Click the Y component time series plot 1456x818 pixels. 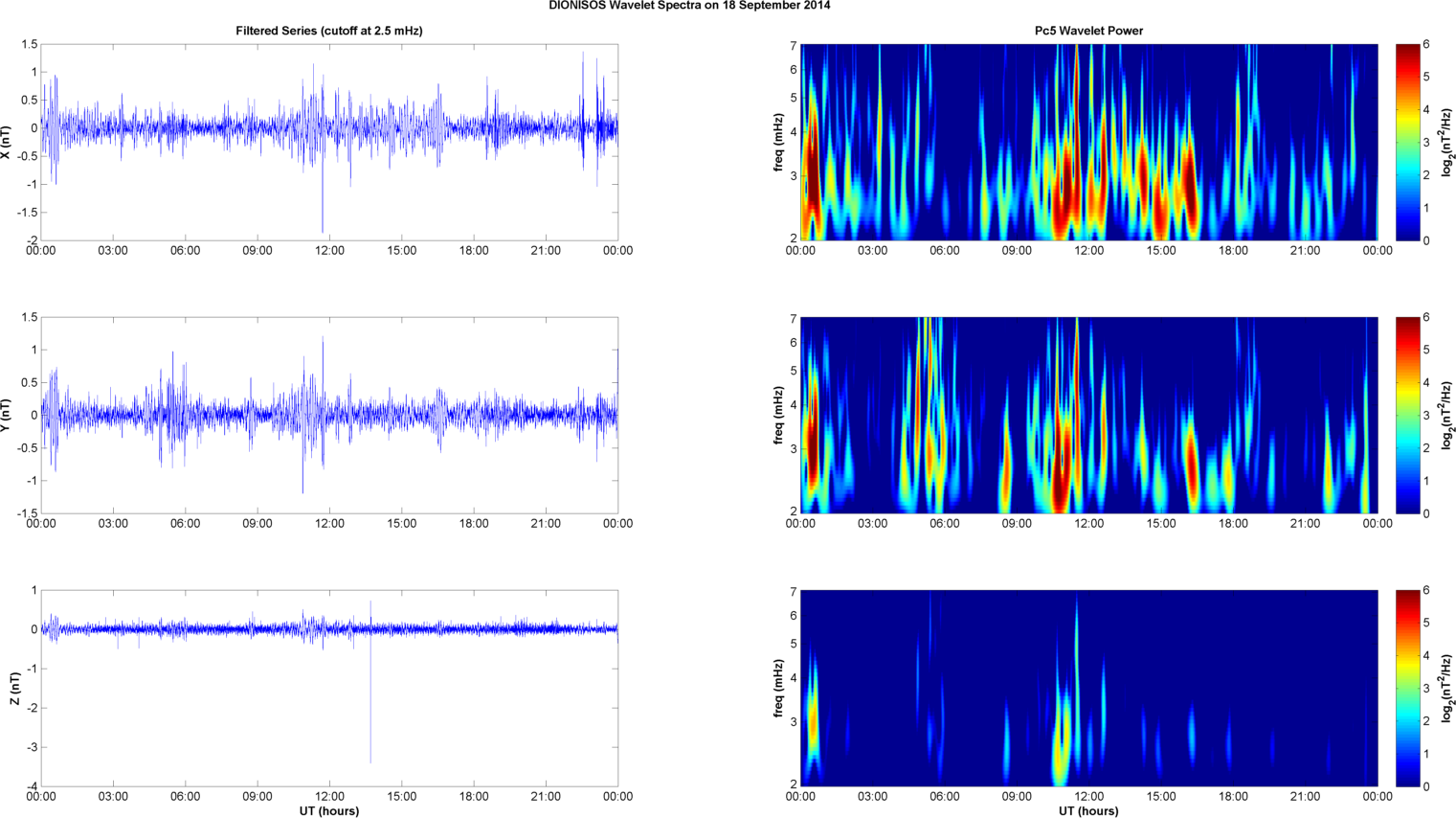pyautogui.click(x=329, y=415)
